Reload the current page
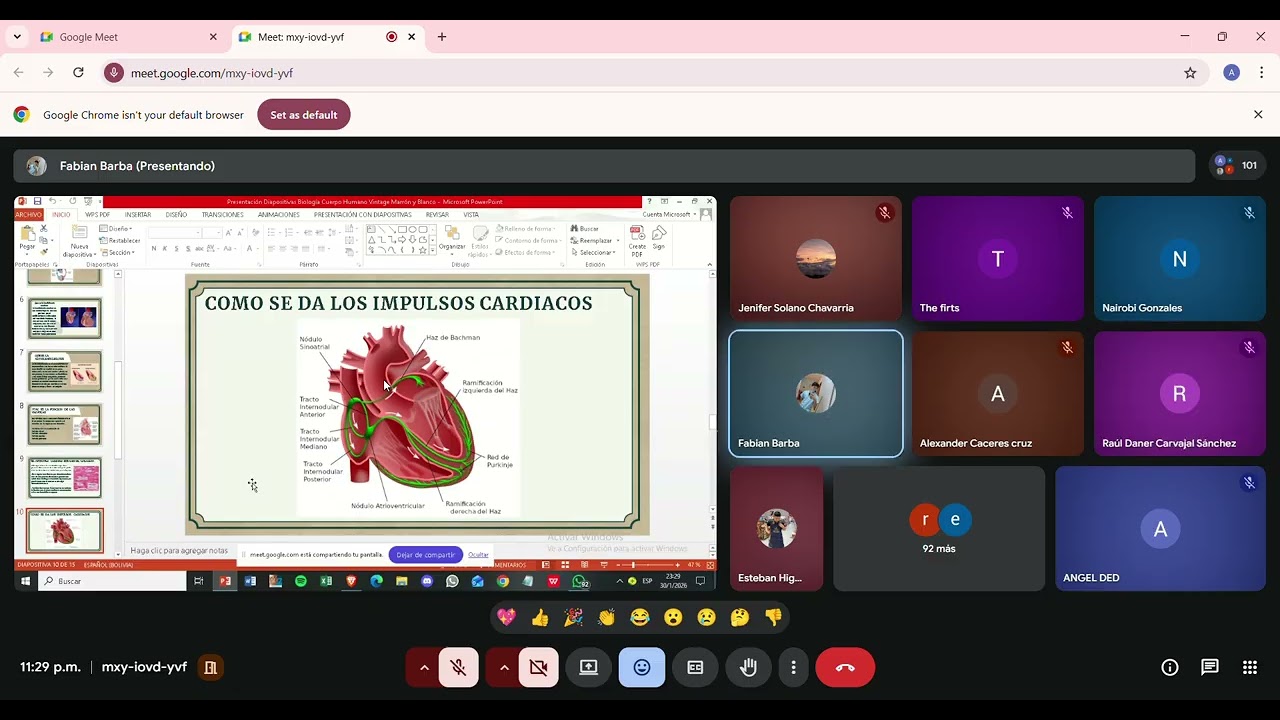The height and width of the screenshot is (720, 1280). point(78,73)
